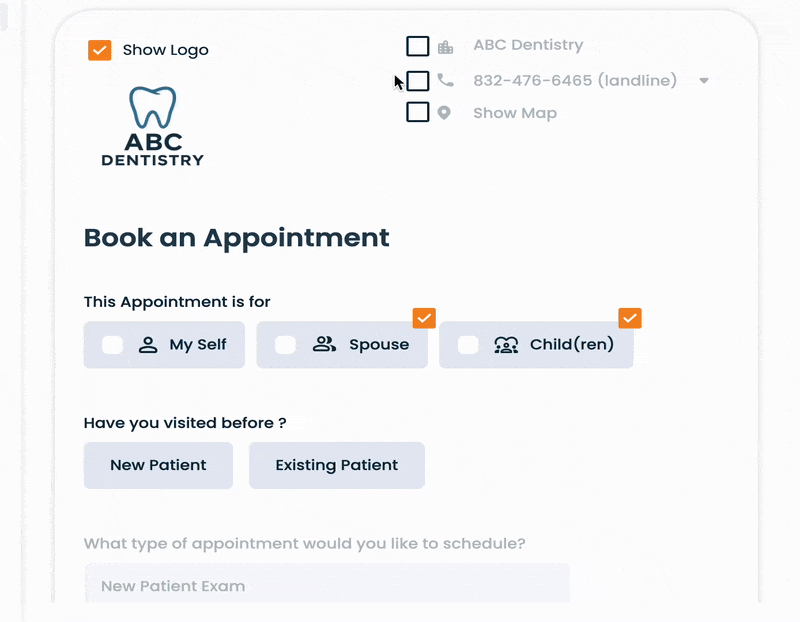Enable the ABC Dentistry name checkbox
The height and width of the screenshot is (622, 800).
click(418, 46)
